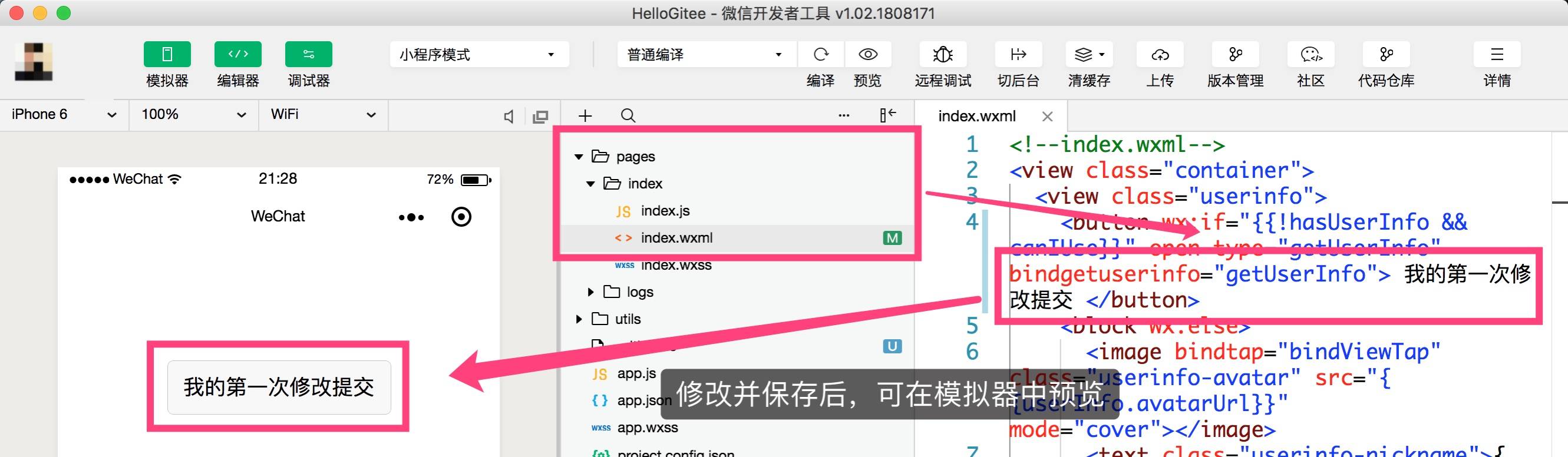The image size is (1568, 457).
Task: Mute the simulator sound
Action: tap(509, 116)
